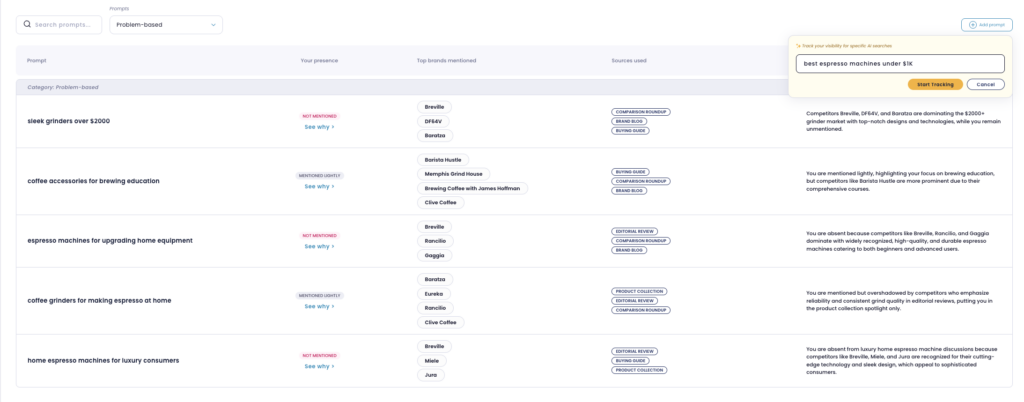Click the Barista Hustle brand chip
The height and width of the screenshot is (402, 1024).
[443, 160]
